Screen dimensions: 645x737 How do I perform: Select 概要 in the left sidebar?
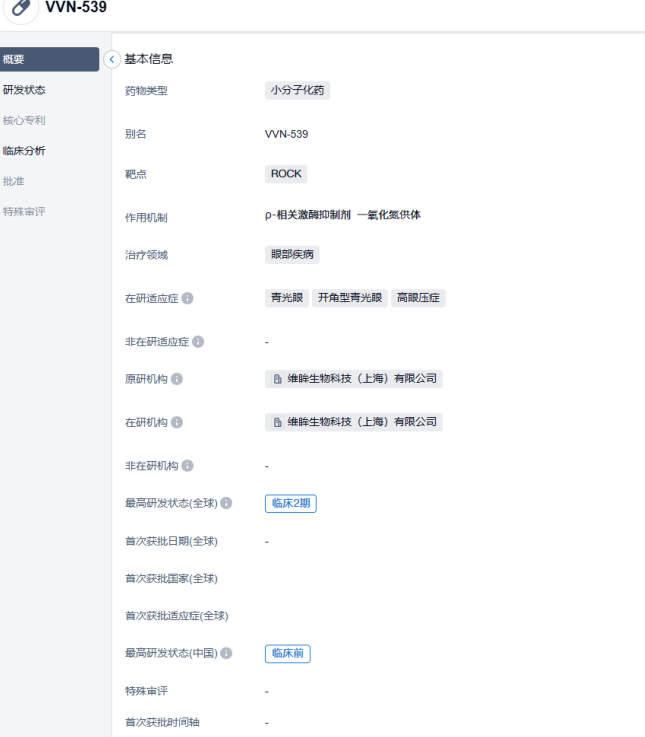pyautogui.click(x=49, y=59)
